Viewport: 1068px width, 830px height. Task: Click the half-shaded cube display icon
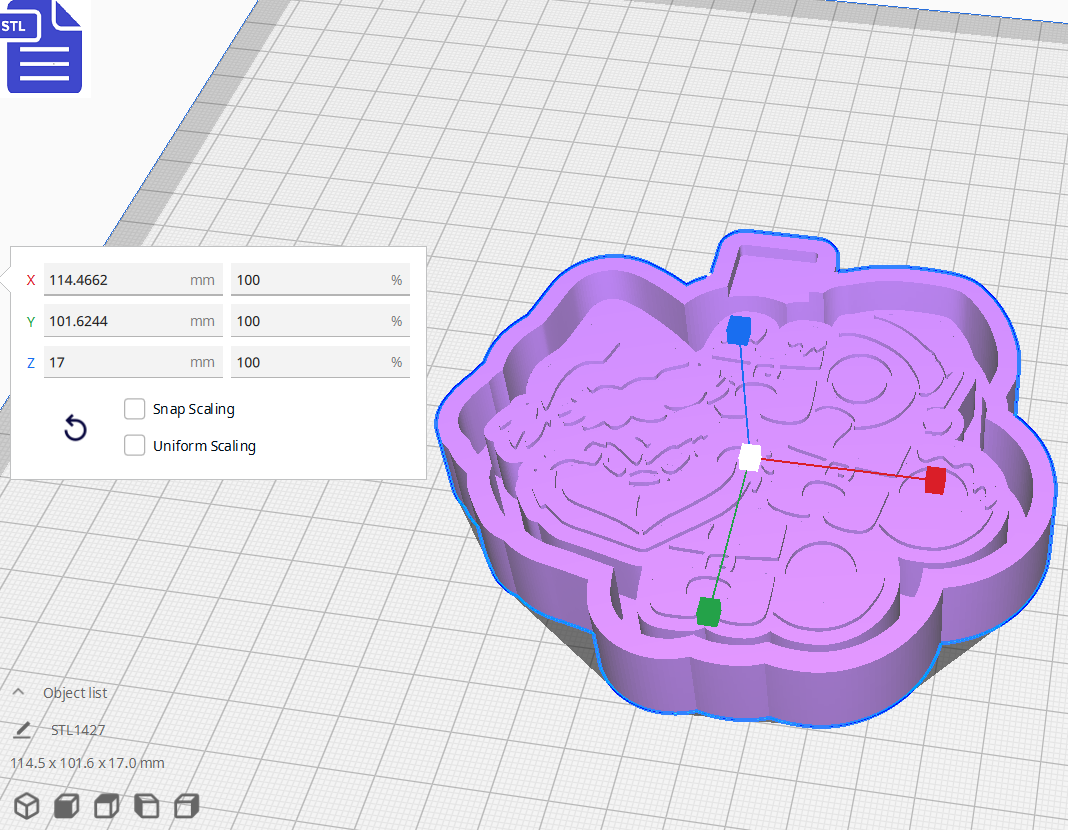click(x=106, y=805)
